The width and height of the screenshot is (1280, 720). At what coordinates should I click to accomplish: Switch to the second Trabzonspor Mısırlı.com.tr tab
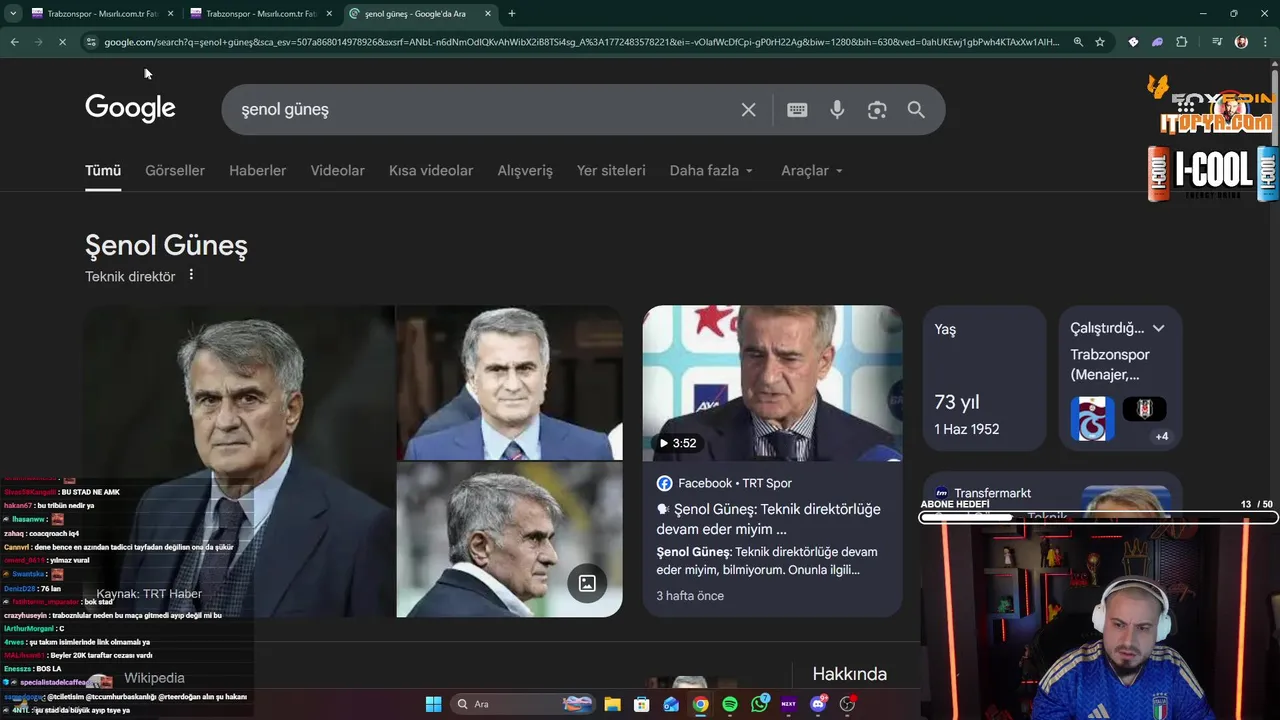point(260,13)
